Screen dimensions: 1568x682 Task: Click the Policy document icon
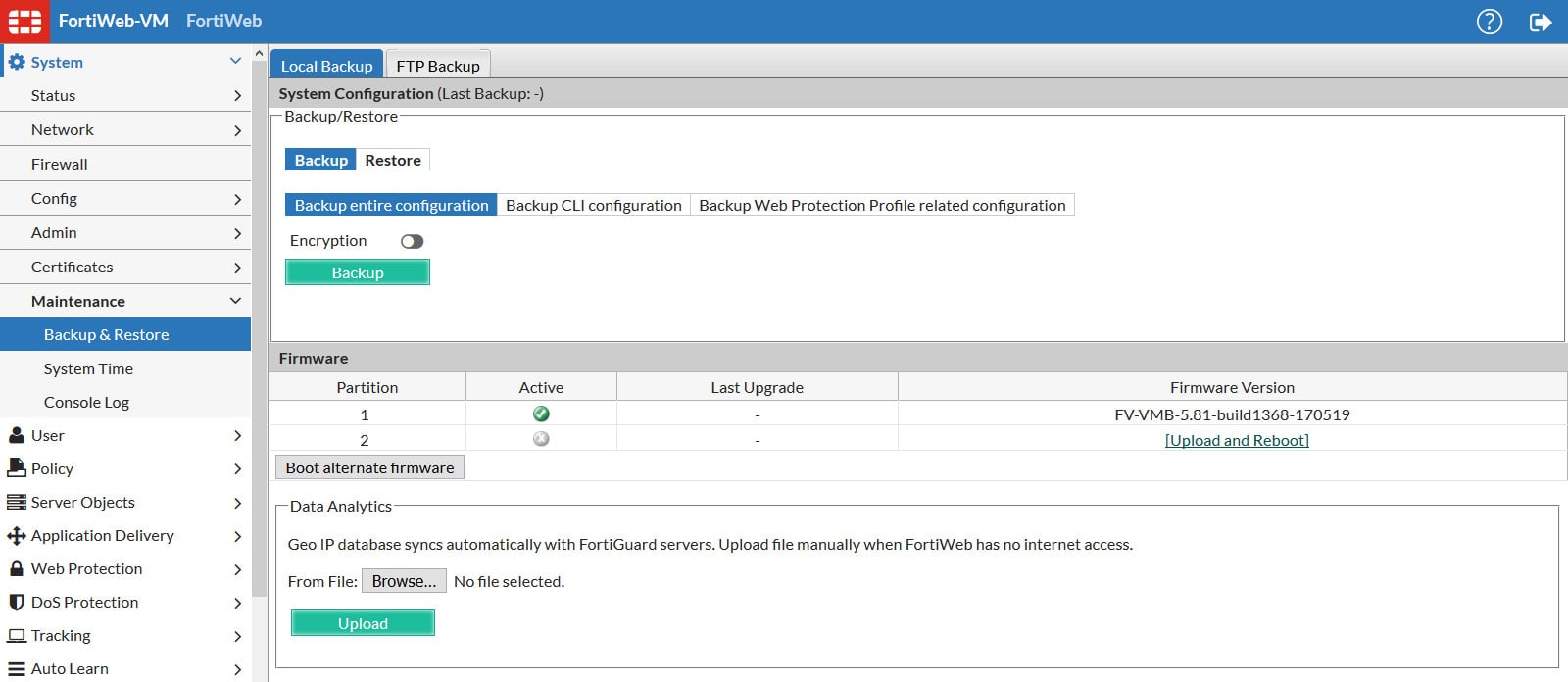[x=17, y=468]
